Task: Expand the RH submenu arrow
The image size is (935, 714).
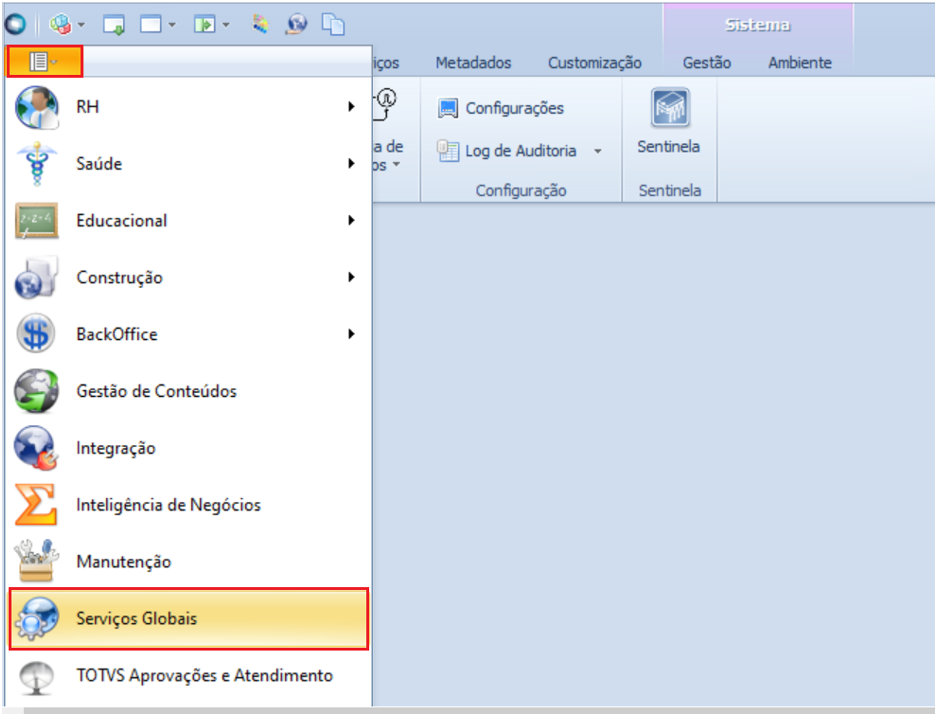Action: 351,107
